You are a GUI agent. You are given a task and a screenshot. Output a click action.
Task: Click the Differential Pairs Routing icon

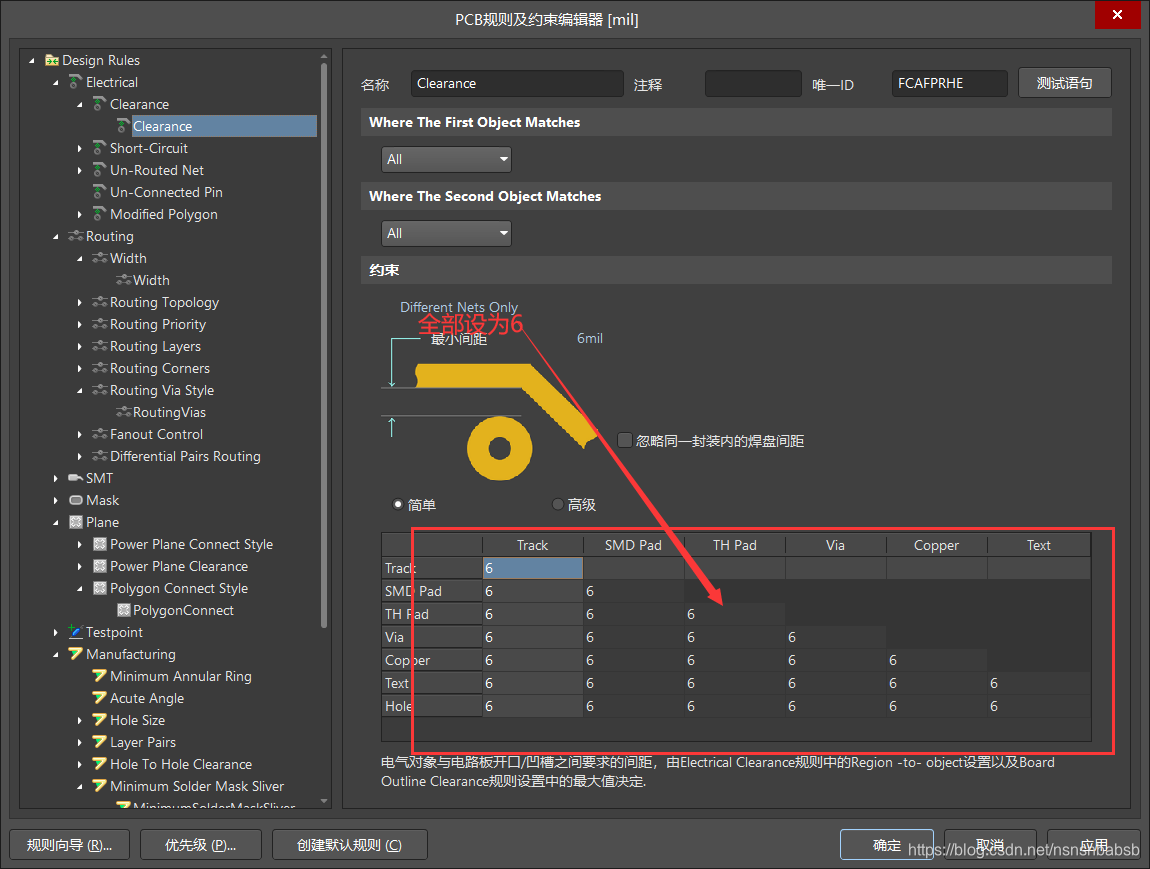100,456
